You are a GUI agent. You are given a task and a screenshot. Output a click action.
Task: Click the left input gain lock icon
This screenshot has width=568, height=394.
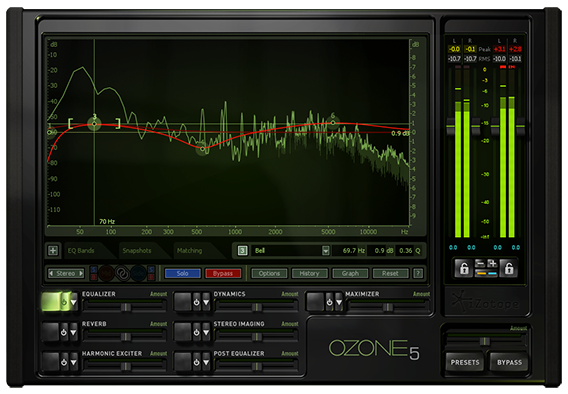point(464,268)
